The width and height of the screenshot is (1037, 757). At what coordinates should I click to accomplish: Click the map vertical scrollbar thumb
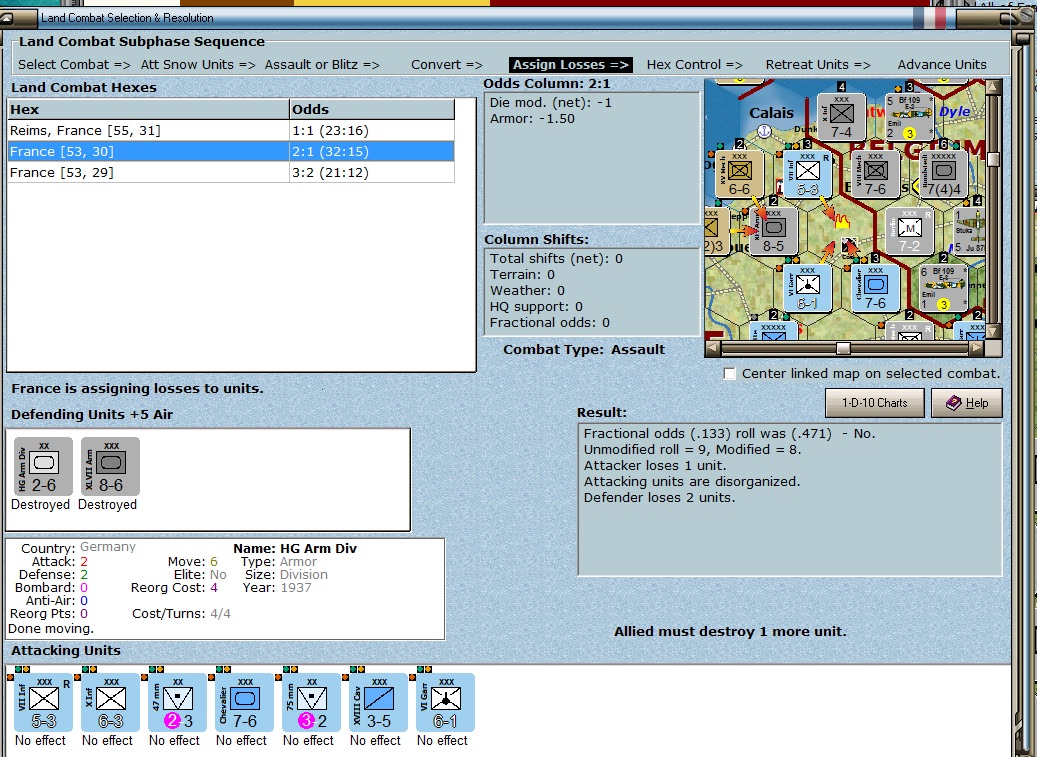point(993,159)
